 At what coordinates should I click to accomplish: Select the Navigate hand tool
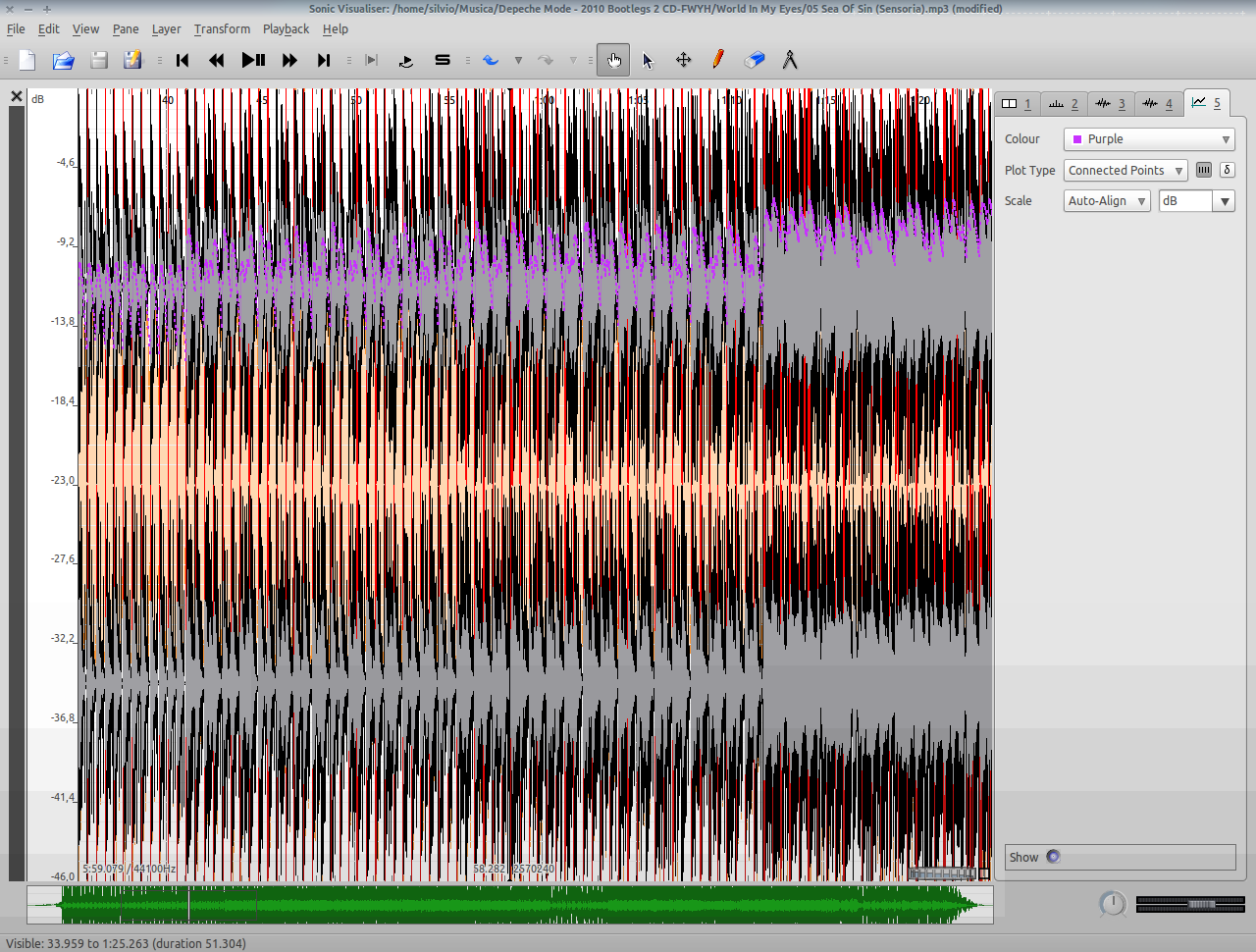[612, 60]
